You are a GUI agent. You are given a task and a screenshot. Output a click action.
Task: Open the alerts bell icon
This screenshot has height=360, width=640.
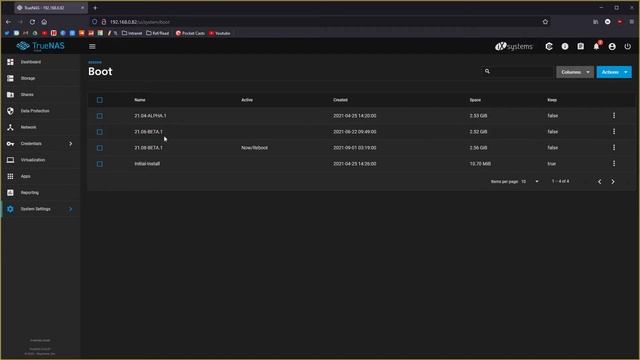click(x=596, y=47)
